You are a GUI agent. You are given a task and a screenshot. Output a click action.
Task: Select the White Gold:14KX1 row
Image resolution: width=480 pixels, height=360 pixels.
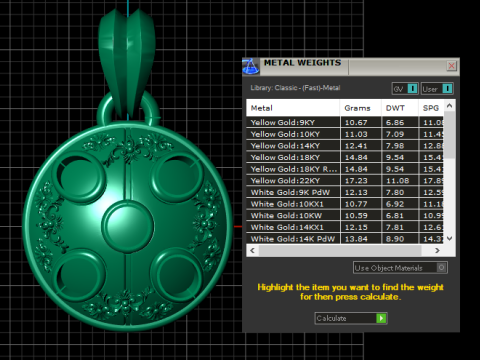[345, 227]
